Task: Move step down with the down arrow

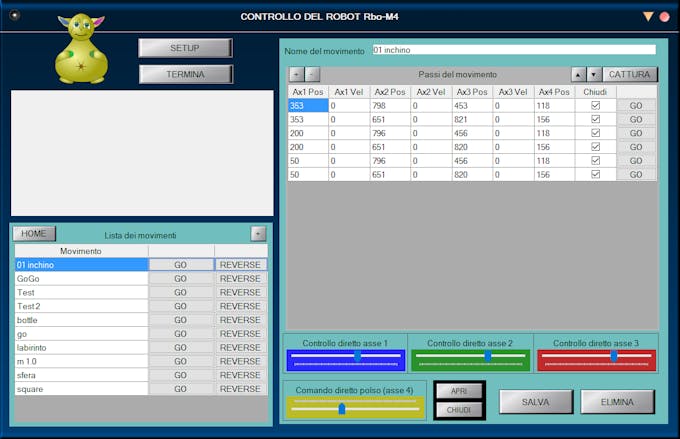Action: (x=594, y=75)
